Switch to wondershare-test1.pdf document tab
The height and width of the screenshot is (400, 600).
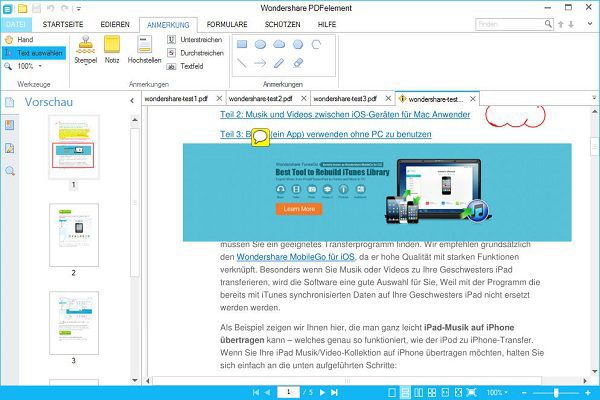coord(176,99)
